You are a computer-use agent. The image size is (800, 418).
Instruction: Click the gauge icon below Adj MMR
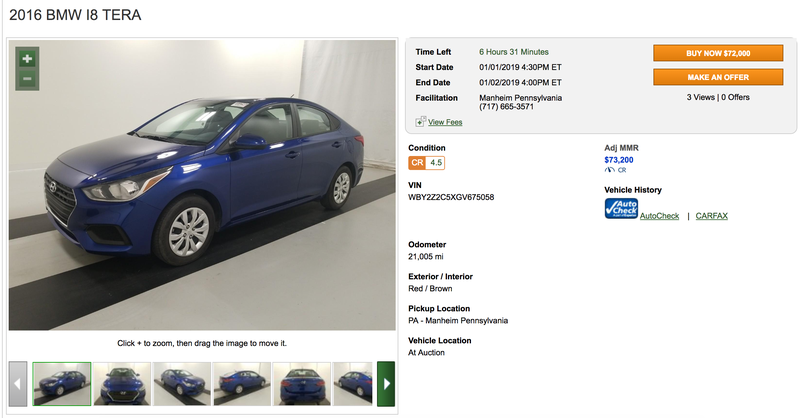610,170
